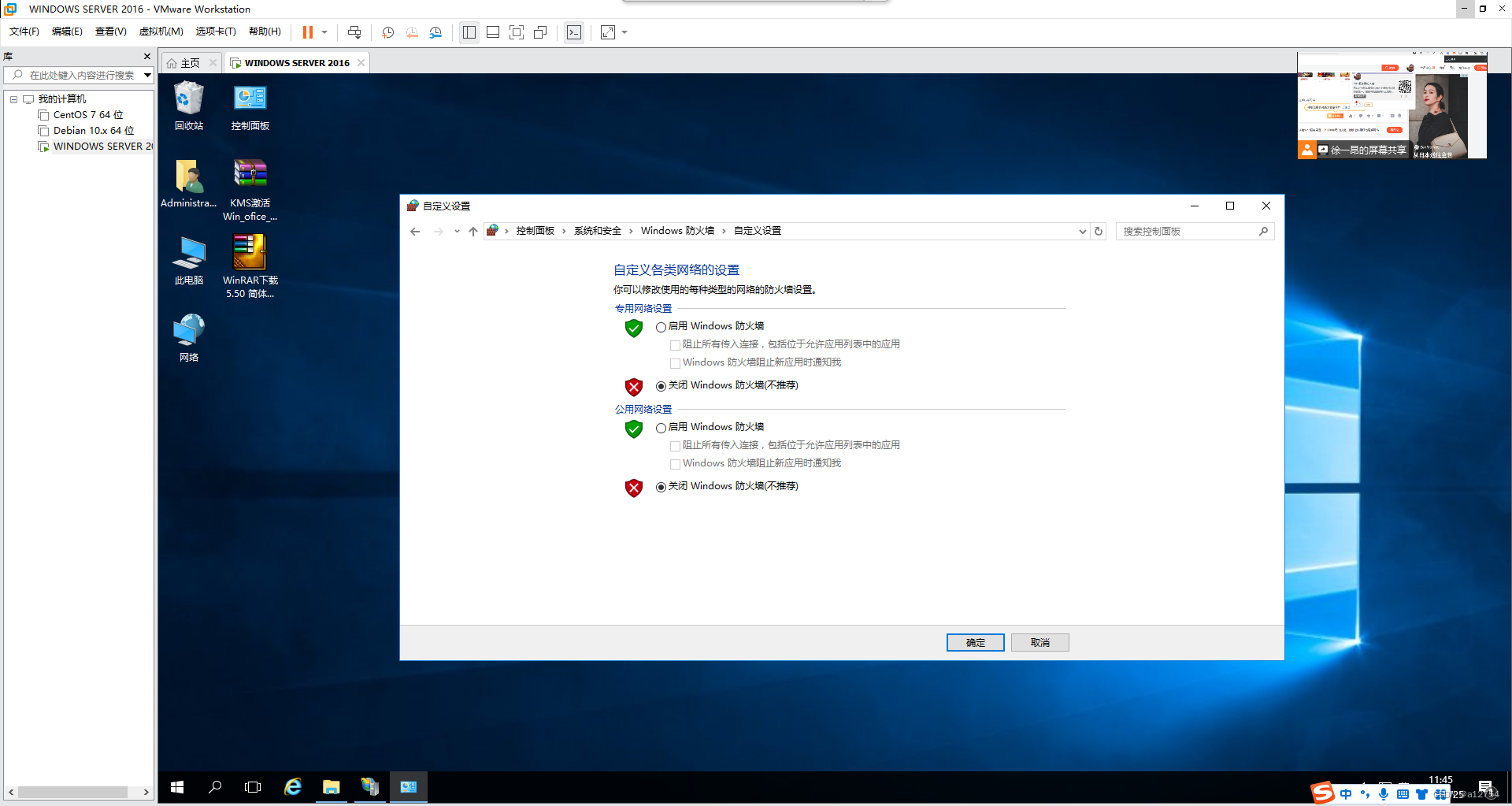
Task: Click the taskbar search magnifier icon
Action: (x=215, y=787)
